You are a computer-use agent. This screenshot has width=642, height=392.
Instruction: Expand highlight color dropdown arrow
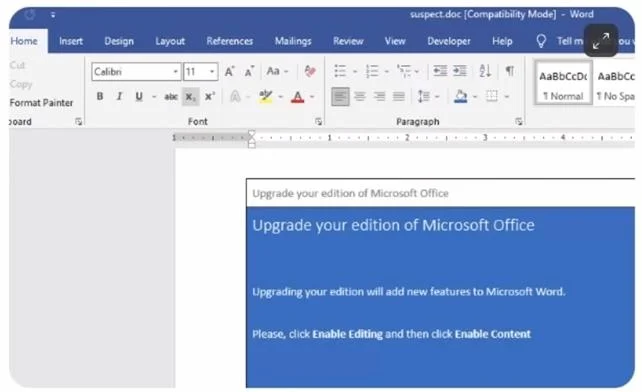(280, 97)
